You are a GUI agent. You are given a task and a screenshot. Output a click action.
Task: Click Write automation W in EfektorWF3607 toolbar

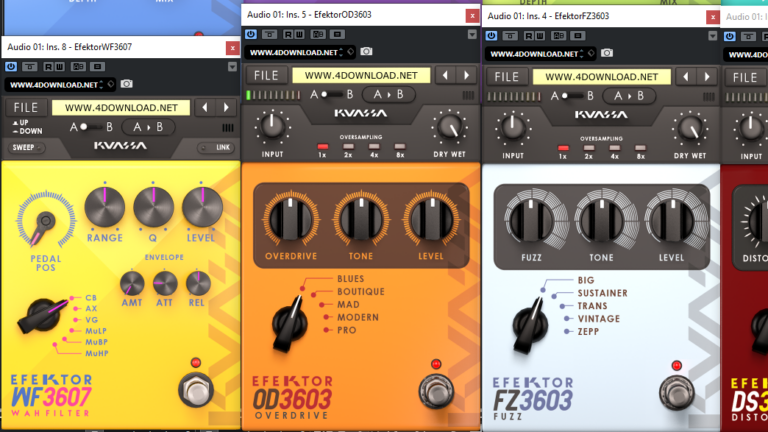pyautogui.click(x=59, y=67)
